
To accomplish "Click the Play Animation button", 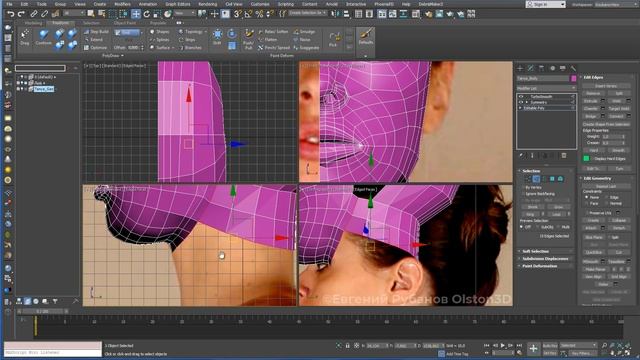I will point(503,345).
